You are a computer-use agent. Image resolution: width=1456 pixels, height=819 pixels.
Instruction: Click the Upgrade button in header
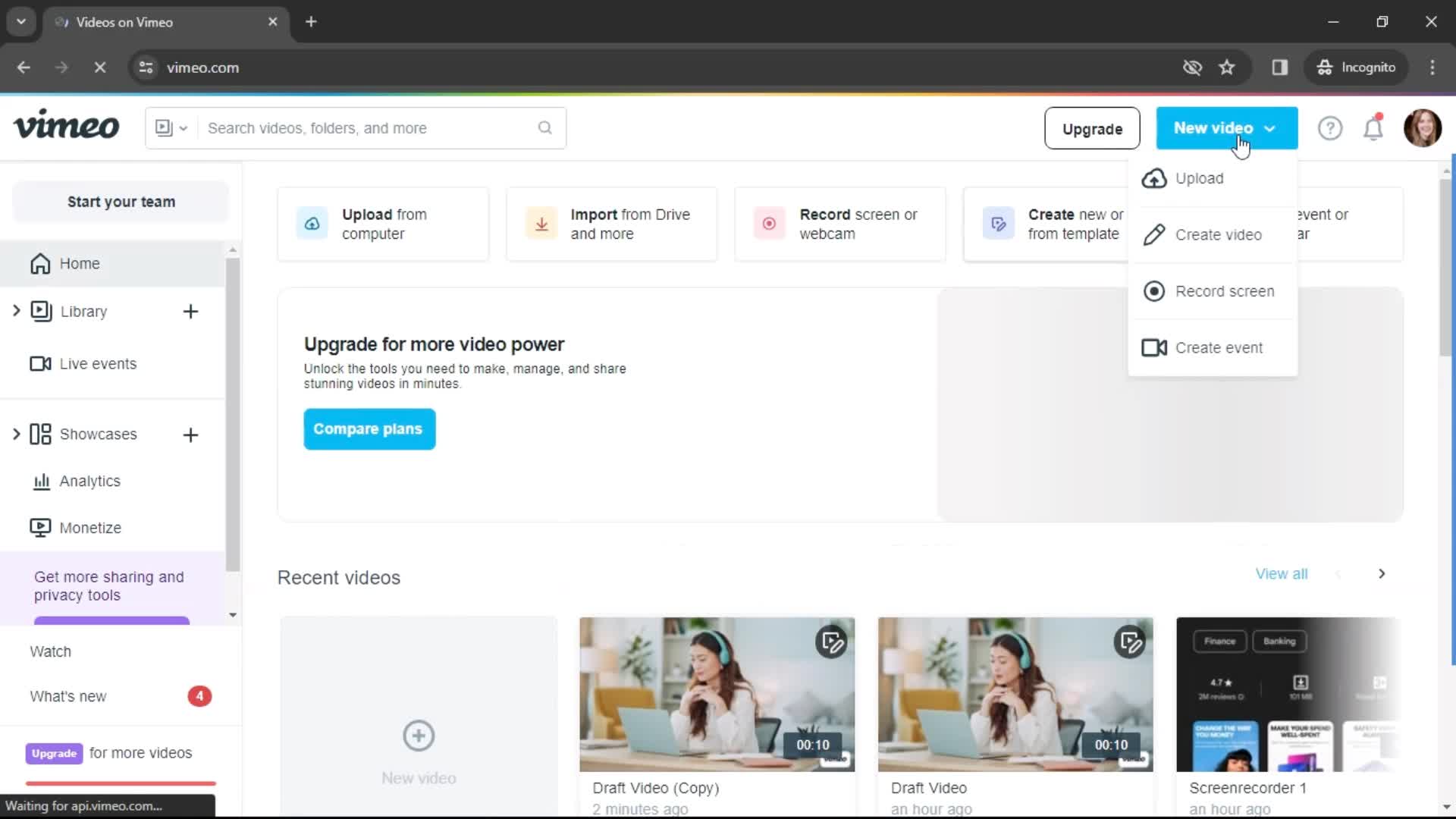(x=1092, y=128)
